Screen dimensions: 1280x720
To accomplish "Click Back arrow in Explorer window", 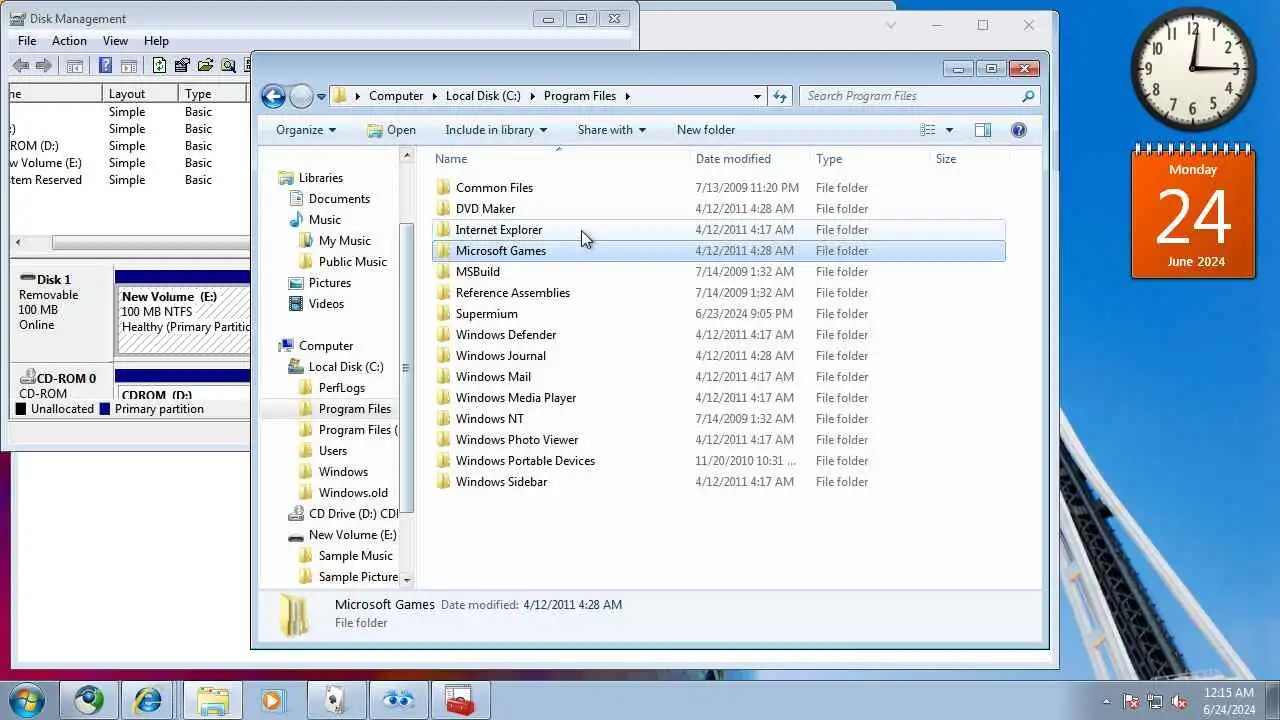I will (273, 96).
